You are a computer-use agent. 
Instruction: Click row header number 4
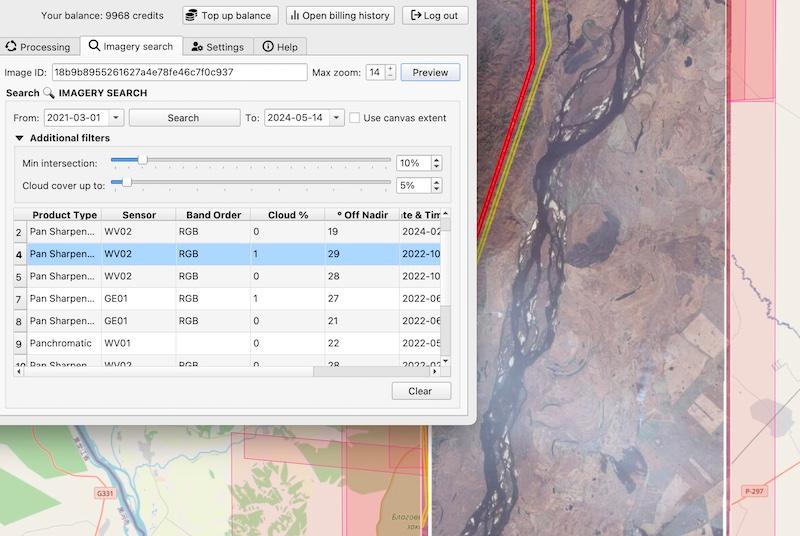pyautogui.click(x=19, y=254)
